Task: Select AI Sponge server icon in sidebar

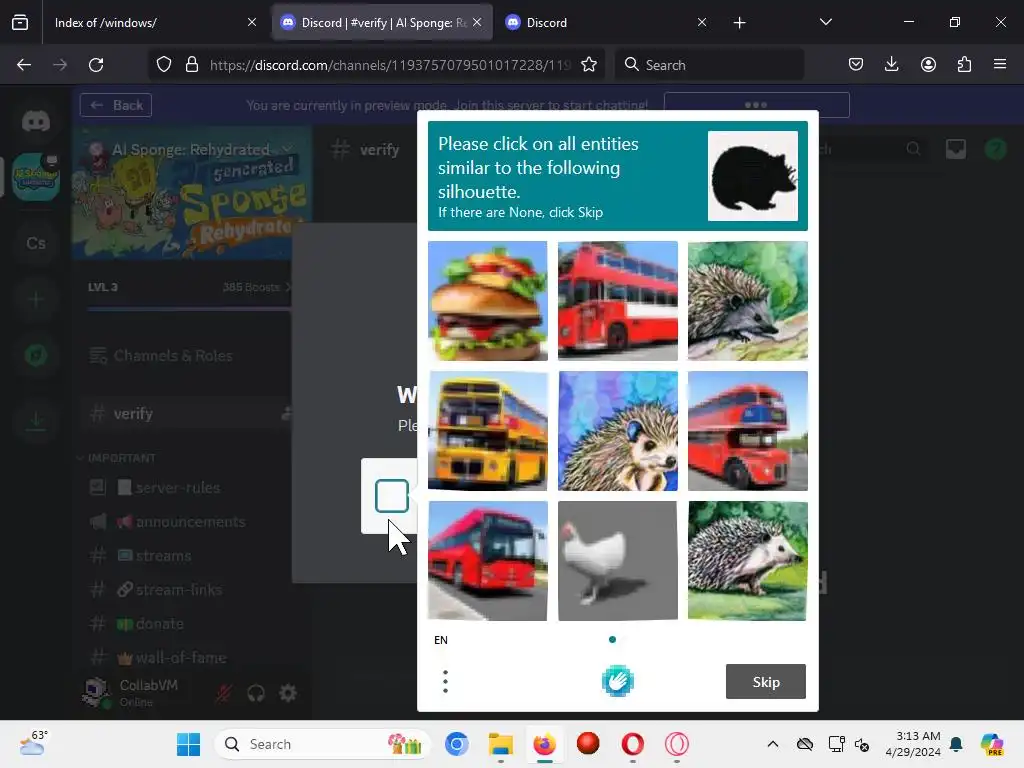Action: 36,176
